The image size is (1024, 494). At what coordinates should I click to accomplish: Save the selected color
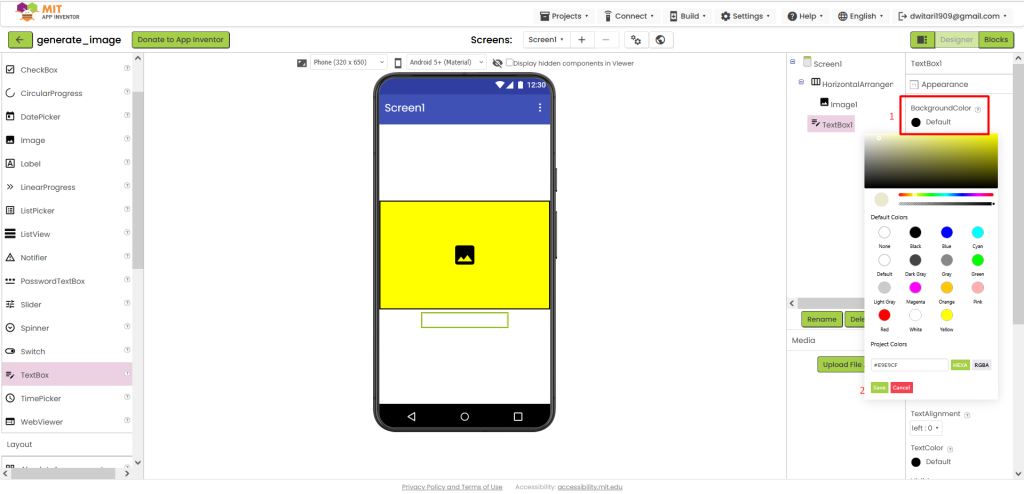pos(879,387)
